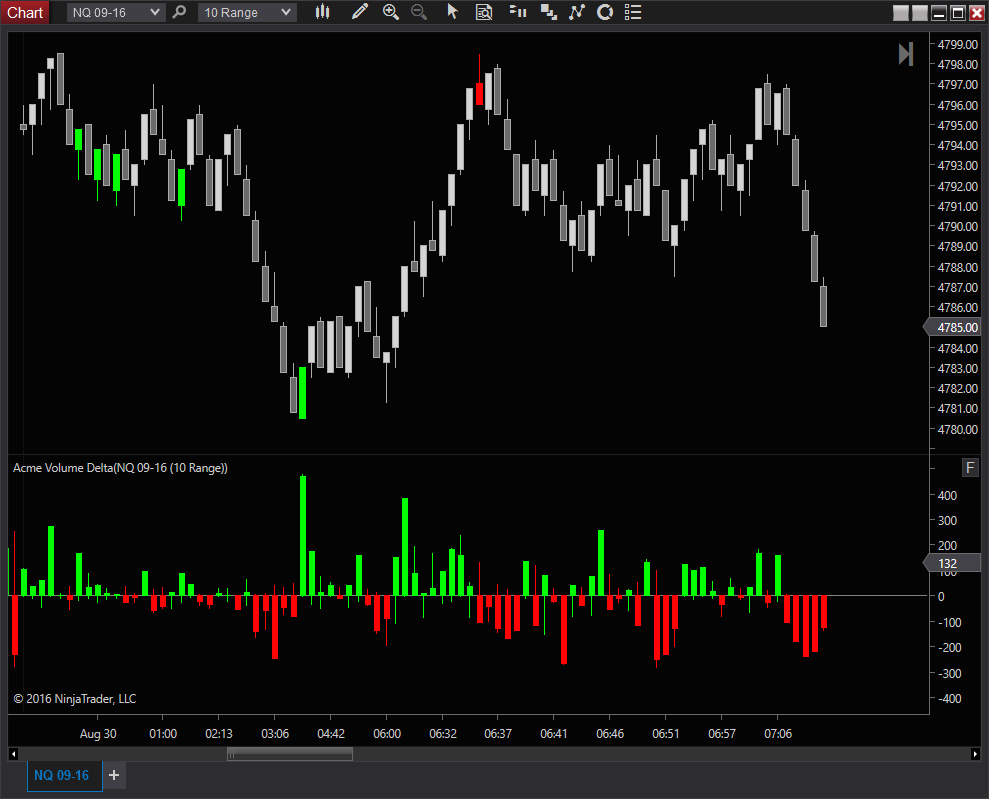The height and width of the screenshot is (799, 989).
Task: Click the 4790.00 price axis label
Action: pyautogui.click(x=957, y=226)
